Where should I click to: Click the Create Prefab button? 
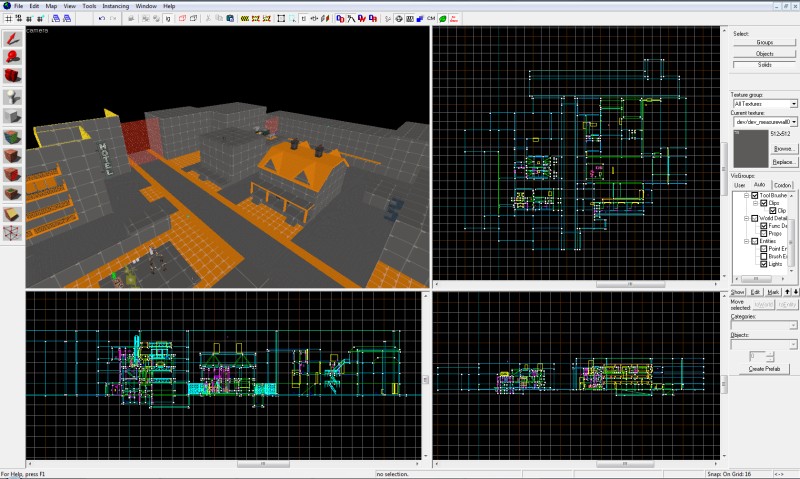pyautogui.click(x=764, y=368)
